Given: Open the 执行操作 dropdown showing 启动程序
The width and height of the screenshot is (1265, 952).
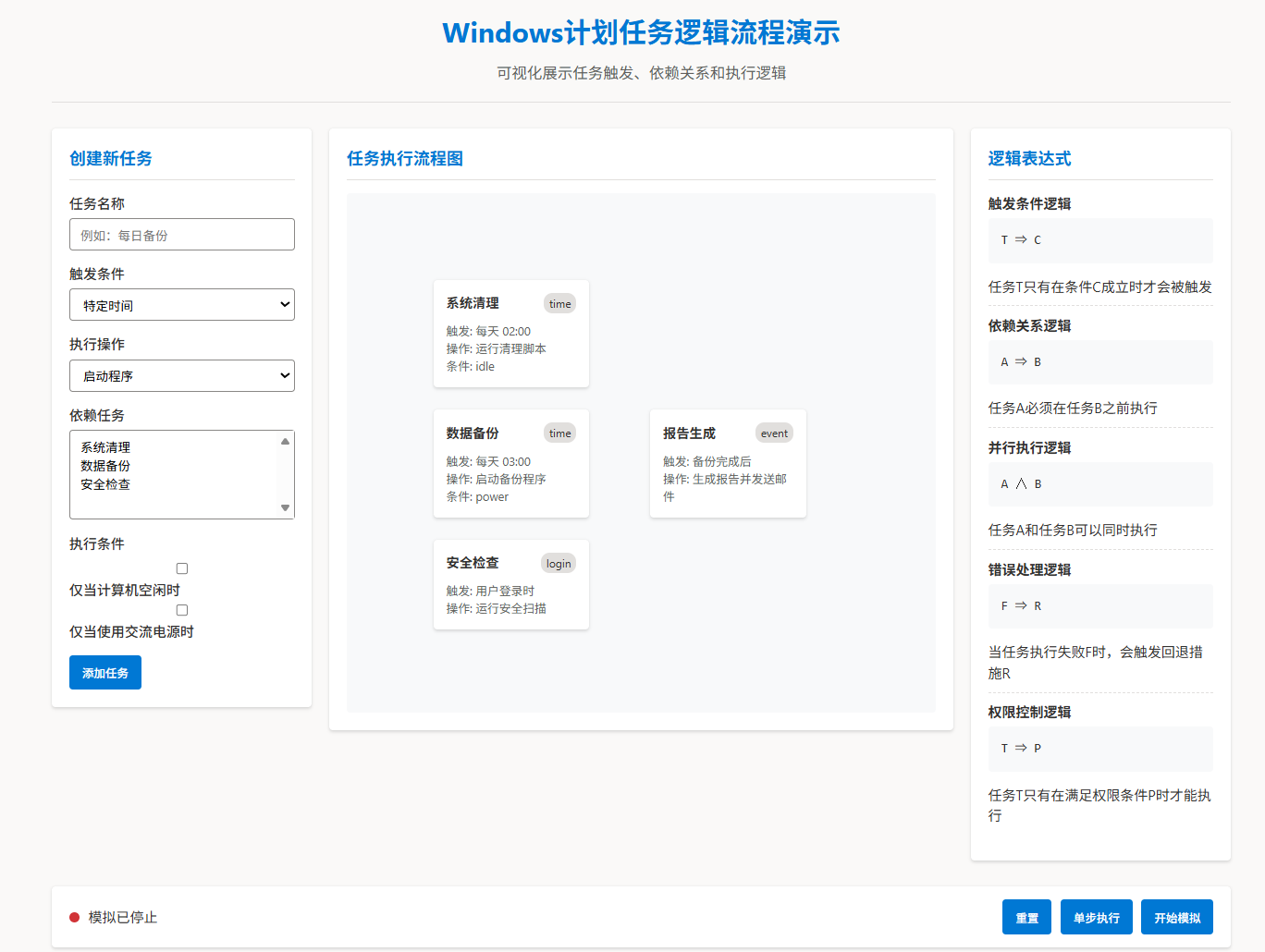Looking at the screenshot, I should 182,376.
